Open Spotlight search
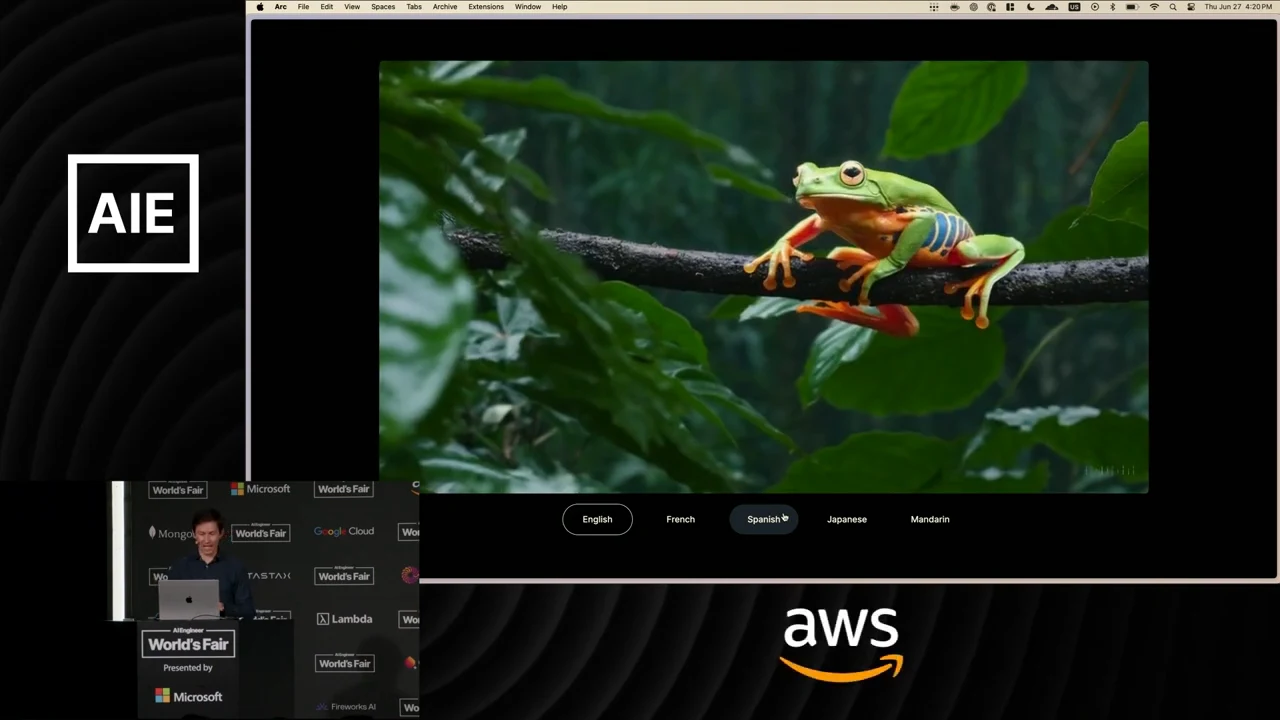1280x720 pixels. click(x=1173, y=7)
